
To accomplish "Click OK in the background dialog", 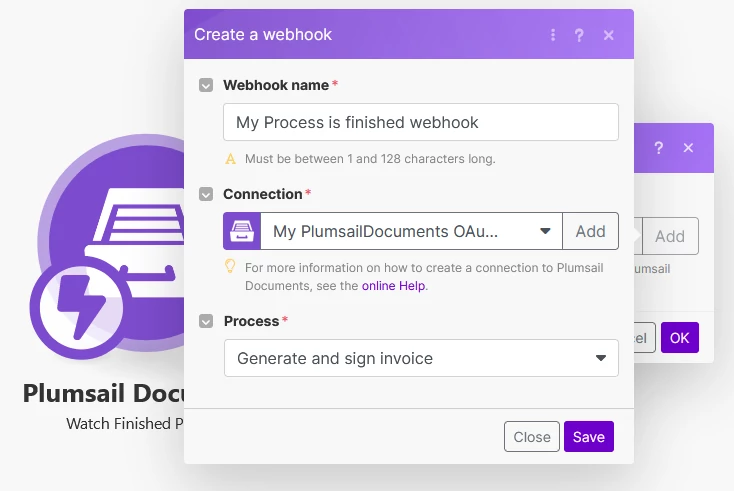I will coord(680,337).
